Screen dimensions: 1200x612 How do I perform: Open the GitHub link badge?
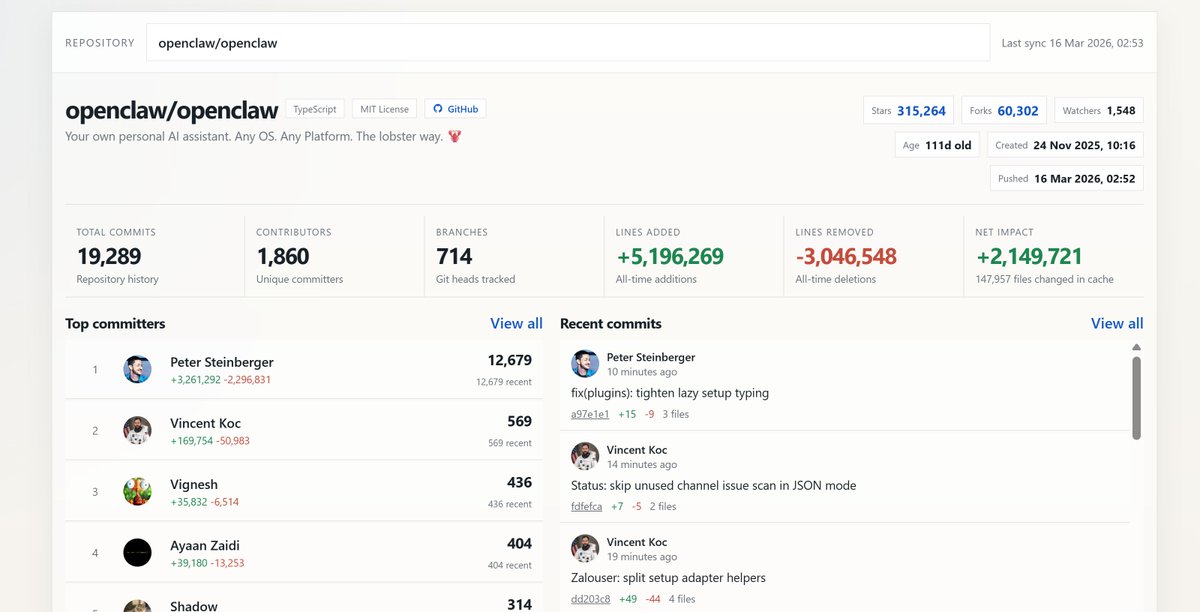(455, 109)
